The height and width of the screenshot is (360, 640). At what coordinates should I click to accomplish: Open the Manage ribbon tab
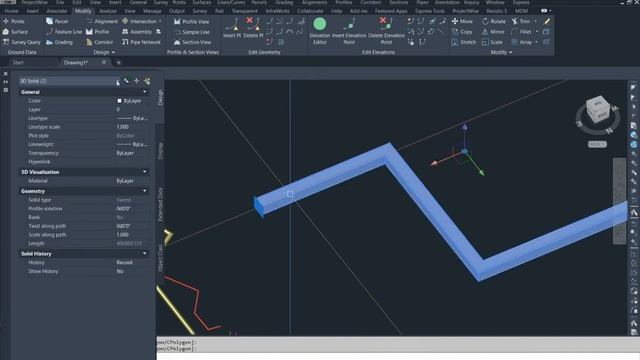[x=152, y=11]
